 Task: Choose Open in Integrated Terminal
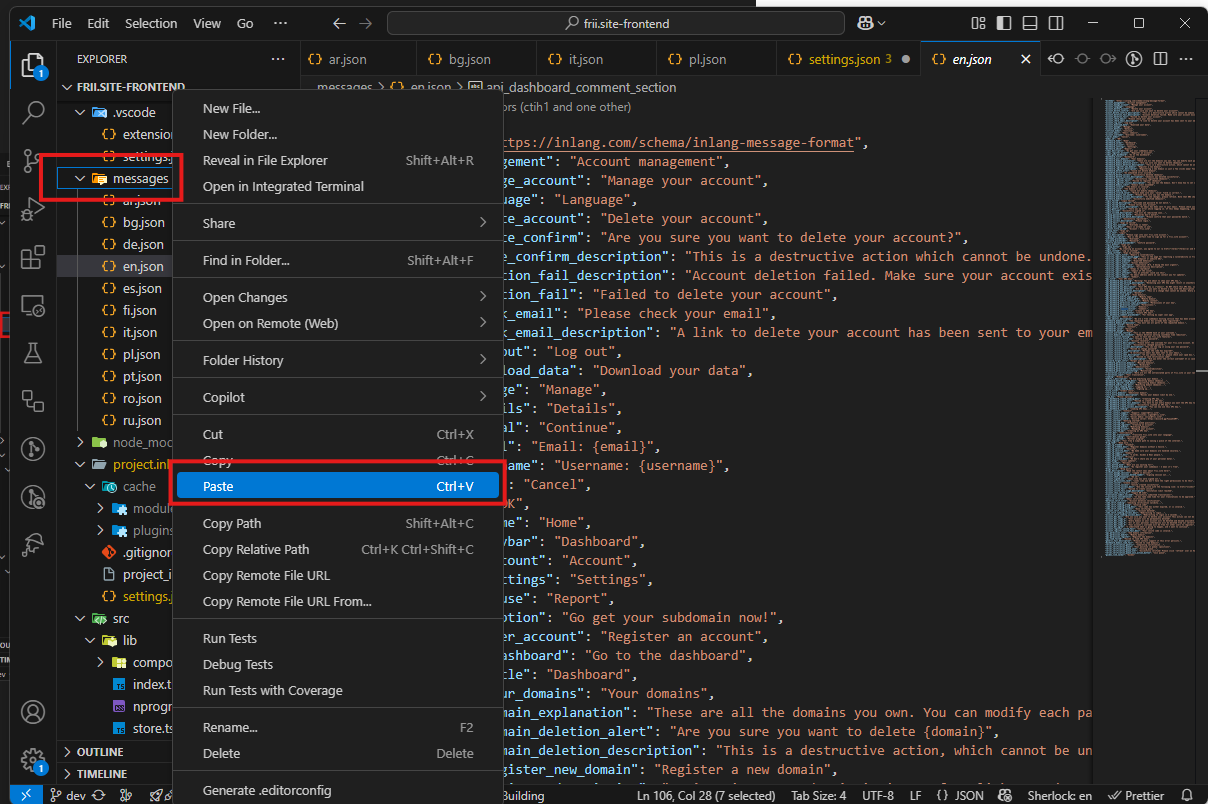click(x=337, y=186)
